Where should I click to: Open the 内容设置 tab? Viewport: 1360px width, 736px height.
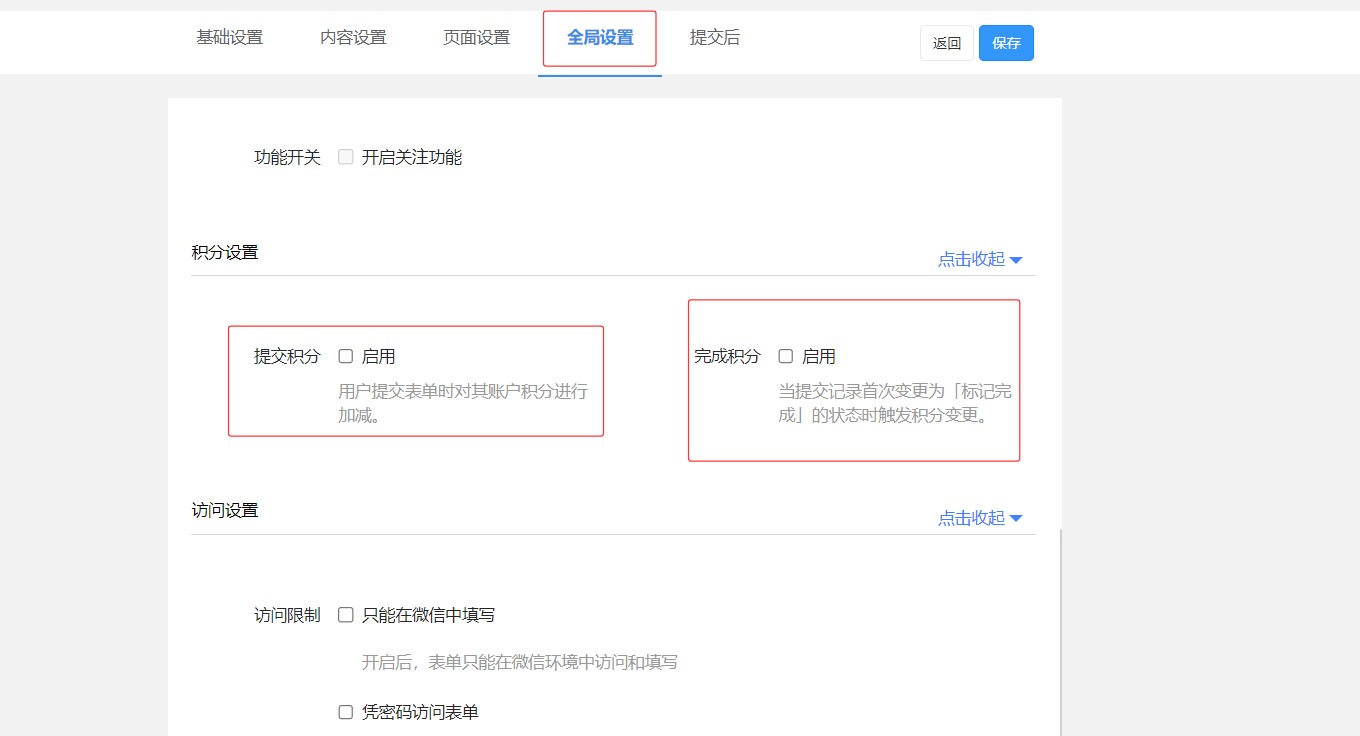(353, 38)
